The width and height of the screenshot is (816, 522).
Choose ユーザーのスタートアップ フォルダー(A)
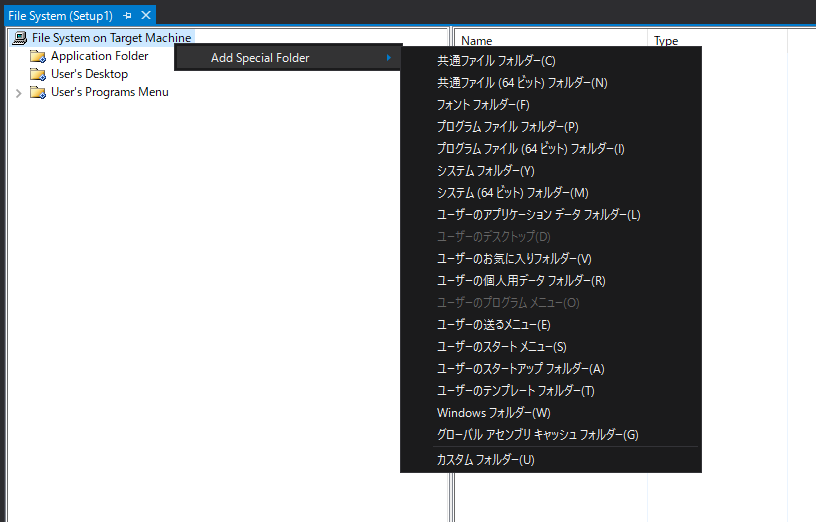click(x=551, y=369)
